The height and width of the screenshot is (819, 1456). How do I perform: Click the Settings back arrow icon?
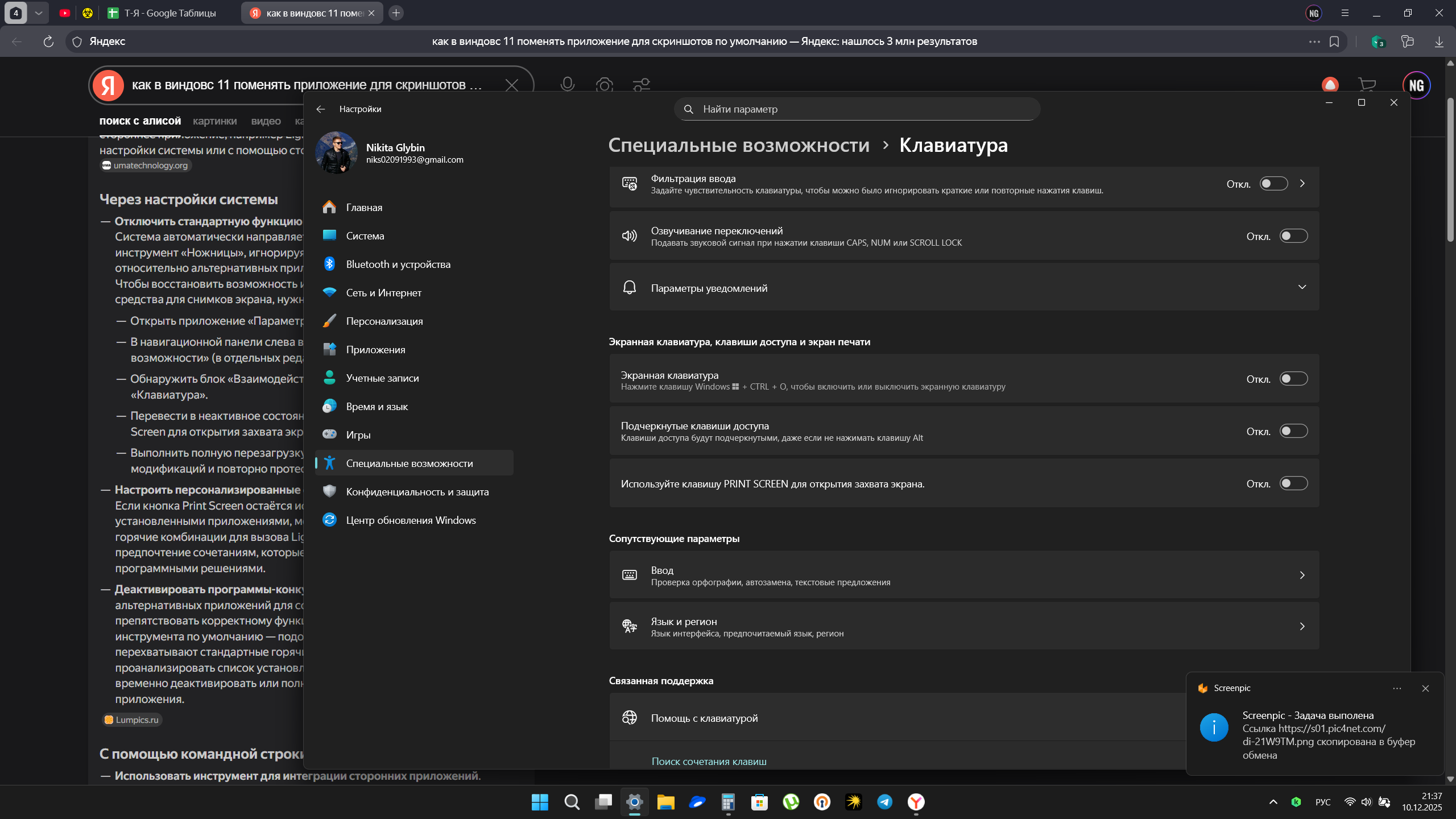coord(321,109)
